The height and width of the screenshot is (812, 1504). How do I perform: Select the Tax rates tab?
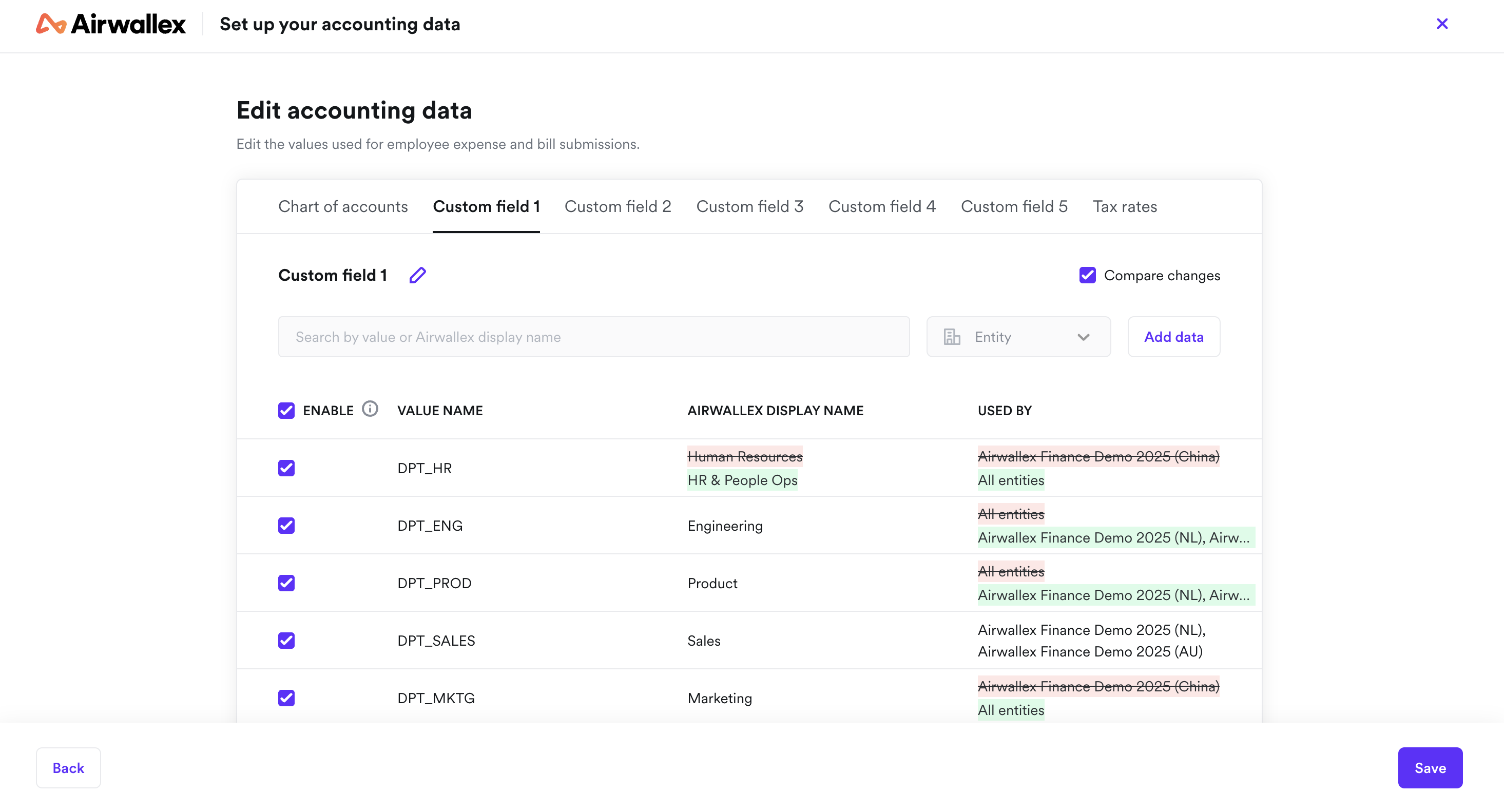1125,206
